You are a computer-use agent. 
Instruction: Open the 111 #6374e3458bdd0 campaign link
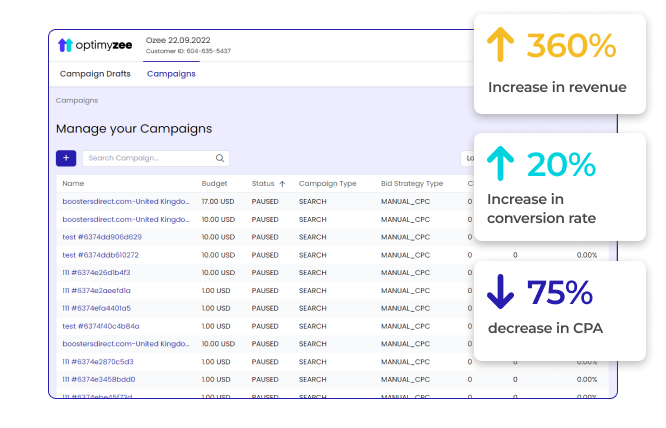(x=98, y=379)
